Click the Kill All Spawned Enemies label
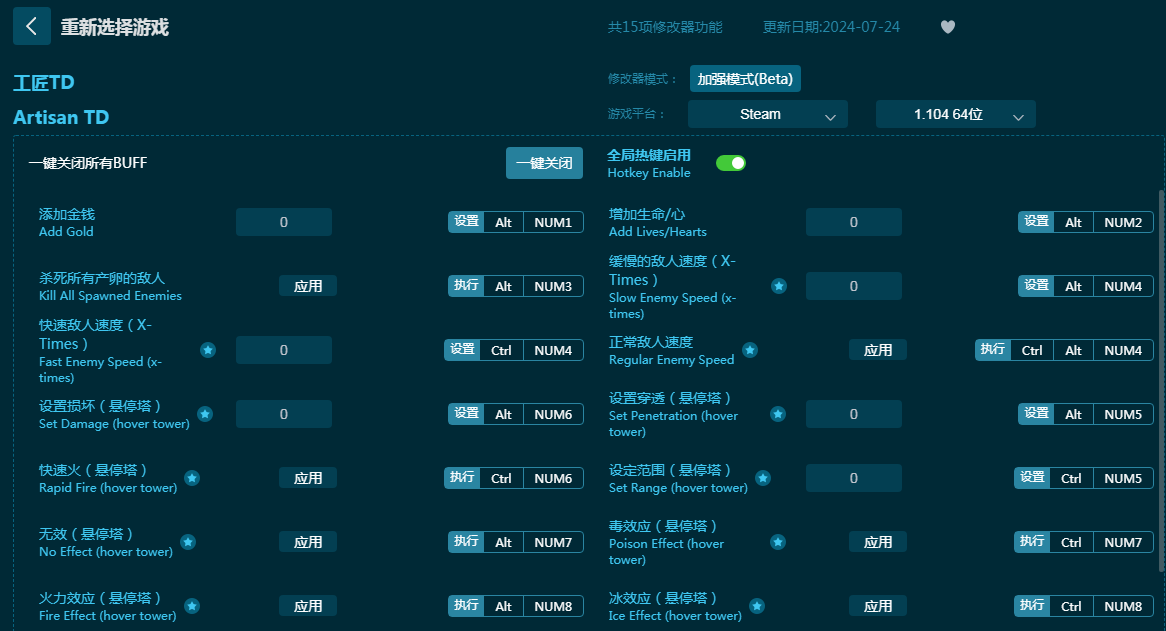The width and height of the screenshot is (1166, 631). [x=110, y=295]
